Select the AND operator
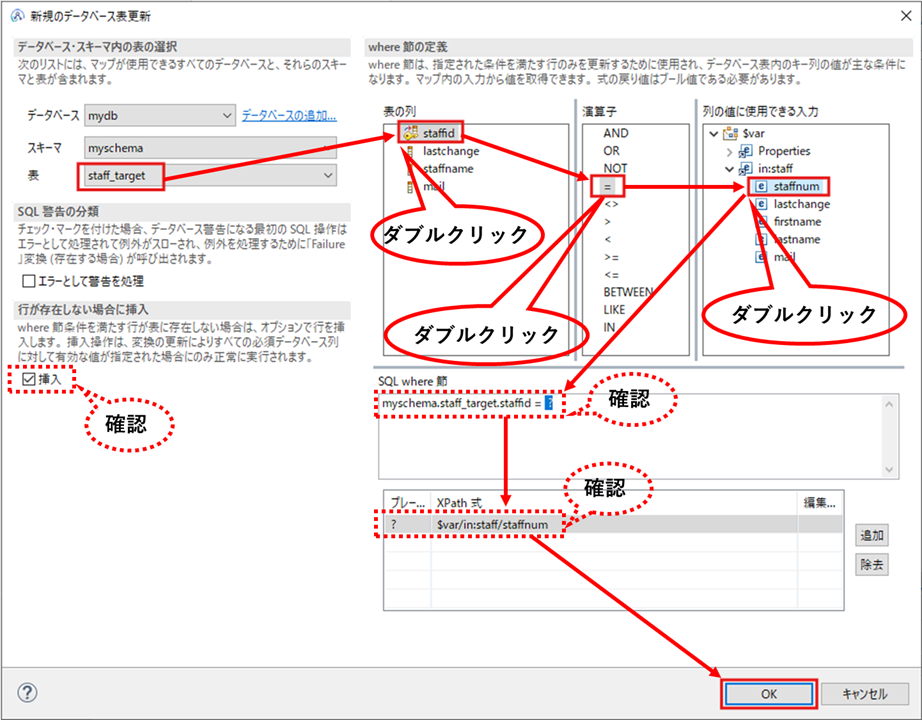Image resolution: width=922 pixels, height=720 pixels. click(x=616, y=134)
